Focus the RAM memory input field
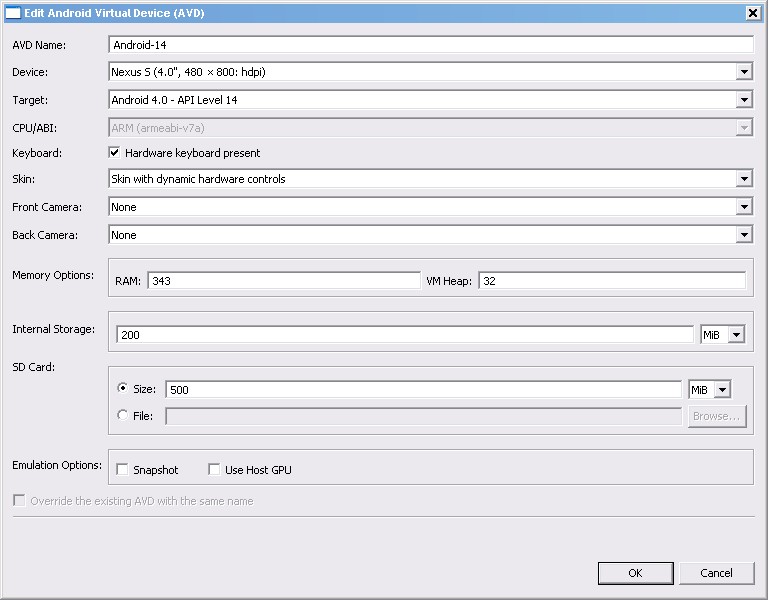The image size is (768, 600). 283,281
